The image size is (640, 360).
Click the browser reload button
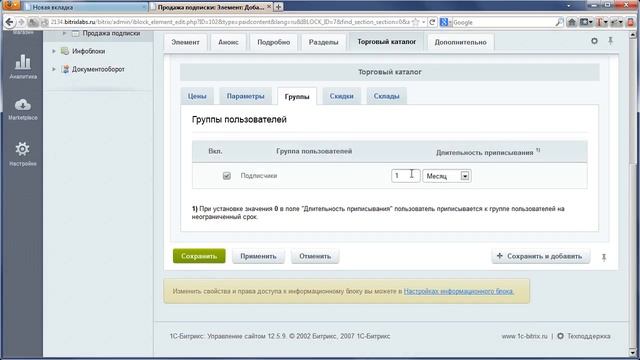coord(432,22)
